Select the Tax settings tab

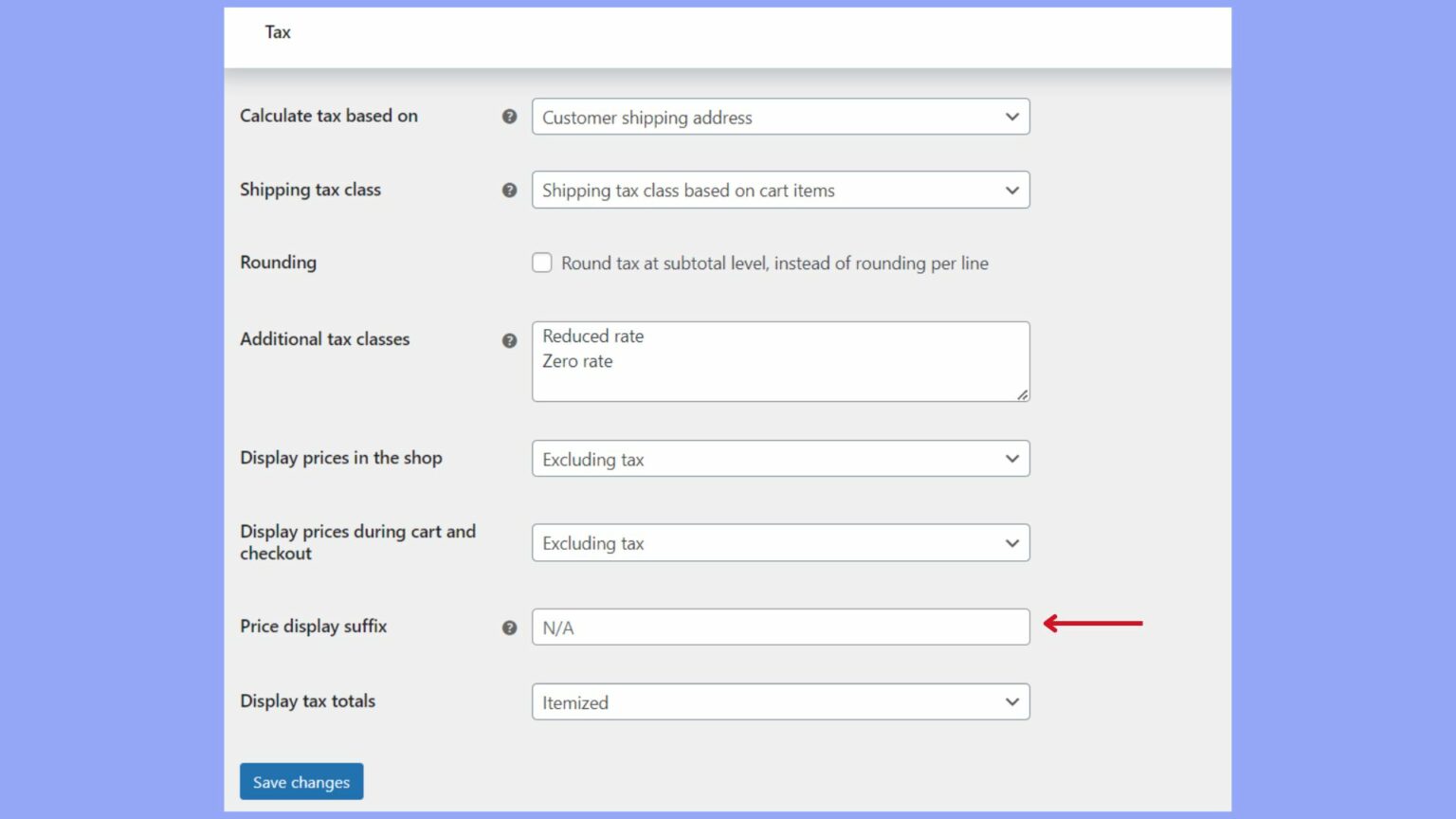tap(278, 31)
